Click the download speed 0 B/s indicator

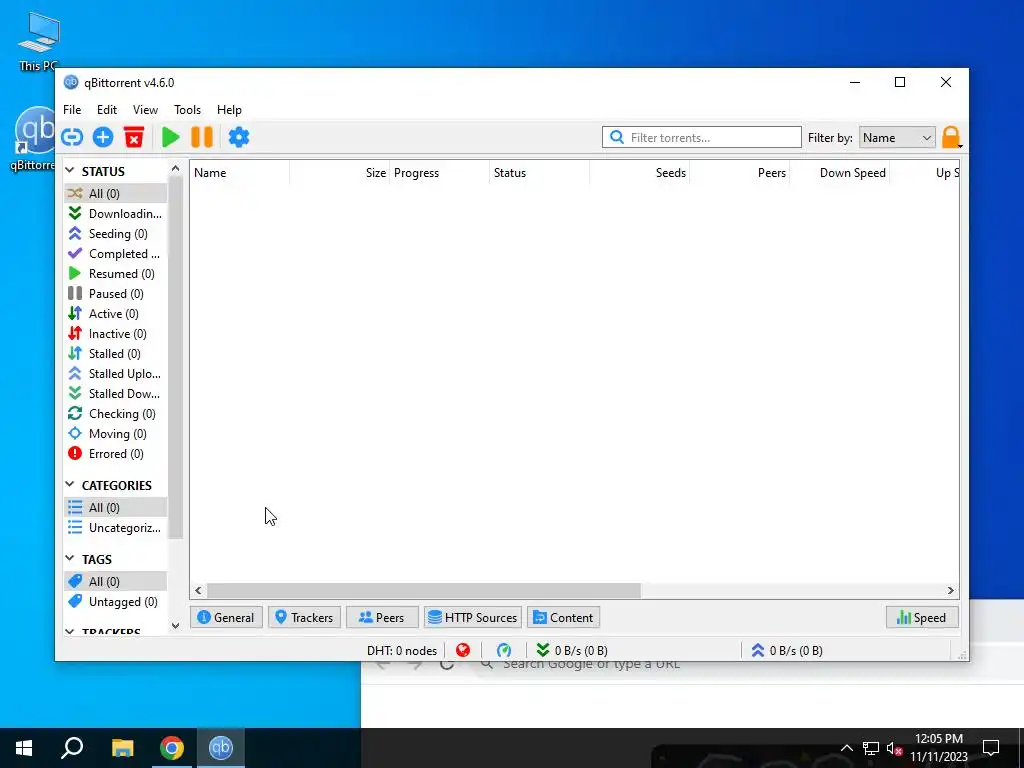pyautogui.click(x=572, y=650)
